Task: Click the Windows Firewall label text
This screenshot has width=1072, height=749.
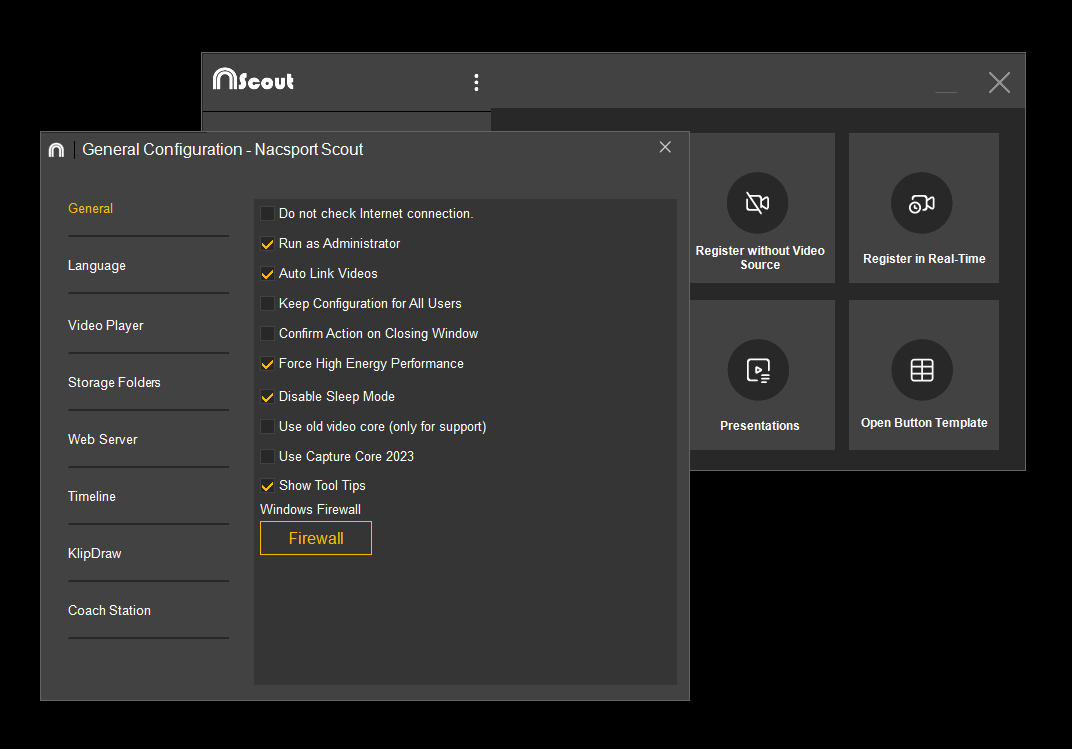Action: click(x=310, y=510)
